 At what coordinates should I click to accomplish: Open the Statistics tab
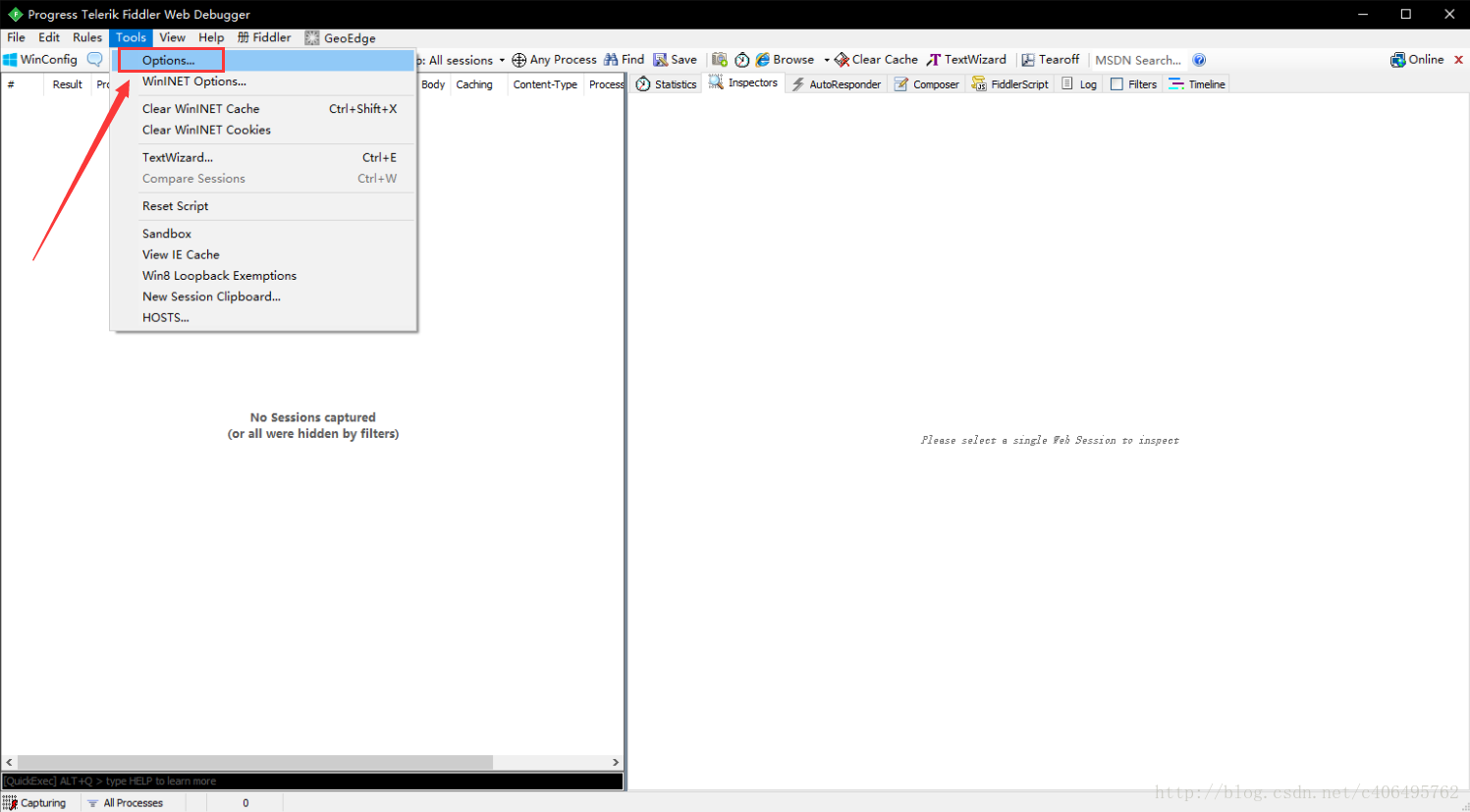[666, 84]
